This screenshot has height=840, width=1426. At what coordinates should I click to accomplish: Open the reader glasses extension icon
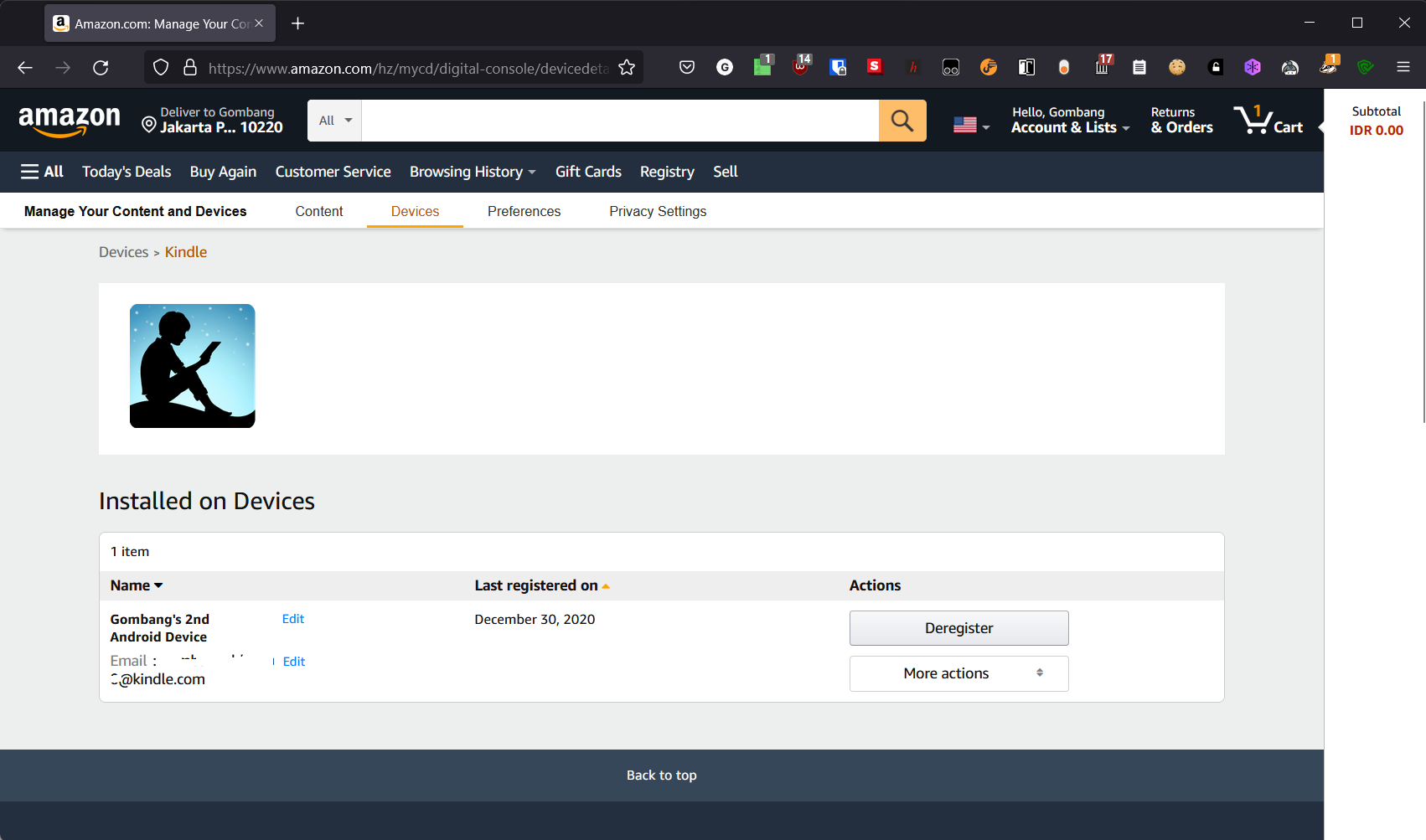click(951, 68)
